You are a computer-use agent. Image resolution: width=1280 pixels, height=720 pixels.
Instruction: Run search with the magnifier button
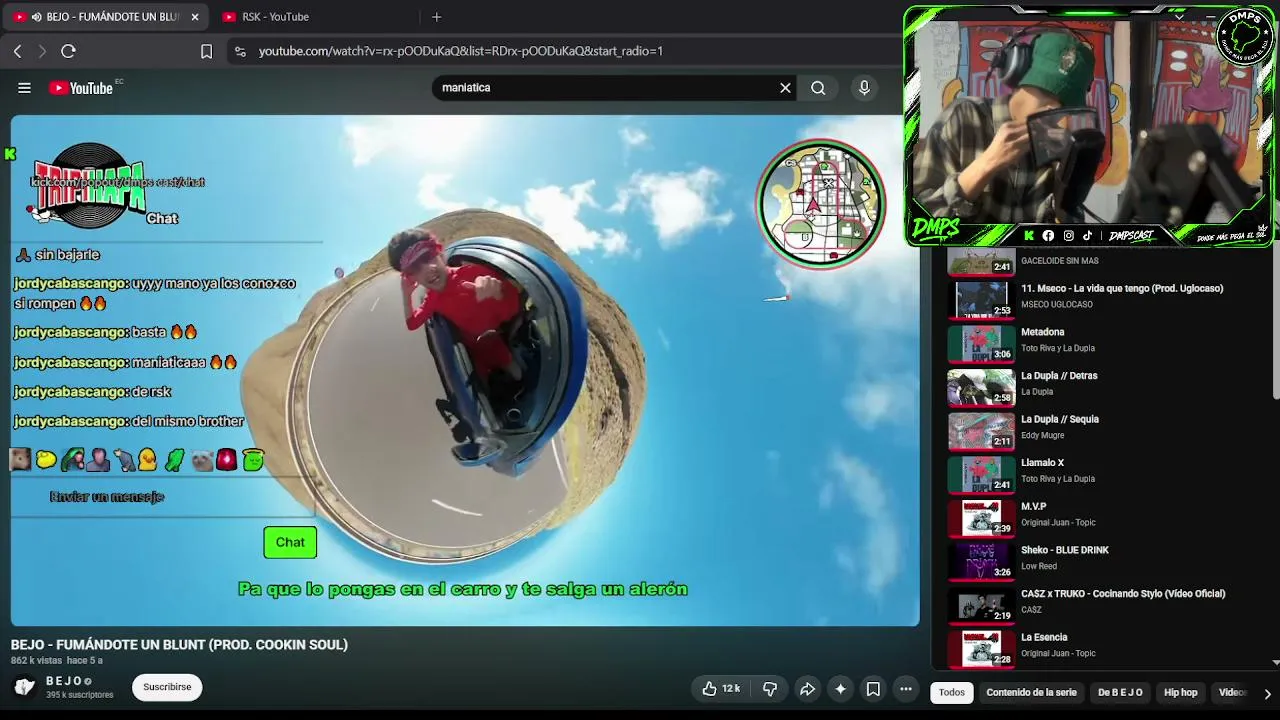pos(818,88)
